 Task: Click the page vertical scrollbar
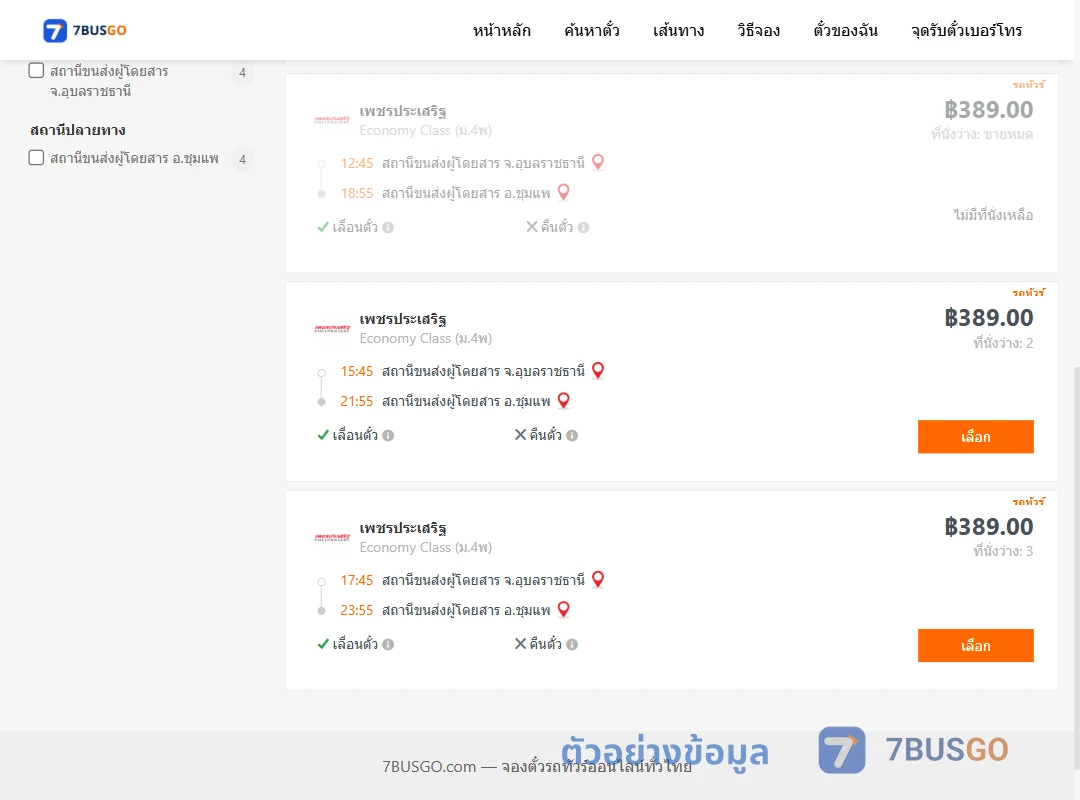[x=1076, y=568]
